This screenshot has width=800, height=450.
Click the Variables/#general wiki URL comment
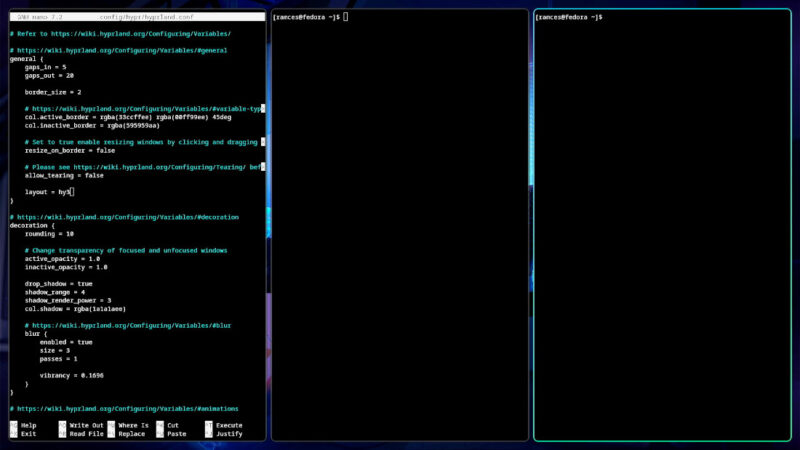118,51
